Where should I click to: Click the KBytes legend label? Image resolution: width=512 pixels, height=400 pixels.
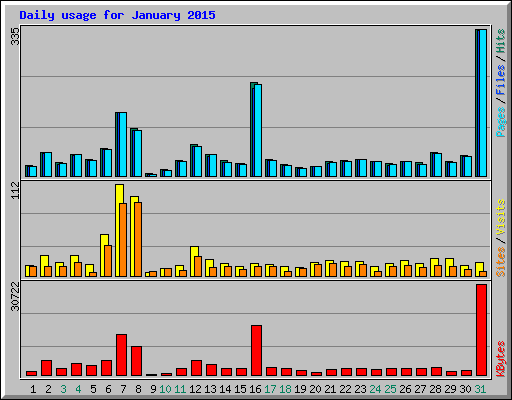coord(500,359)
